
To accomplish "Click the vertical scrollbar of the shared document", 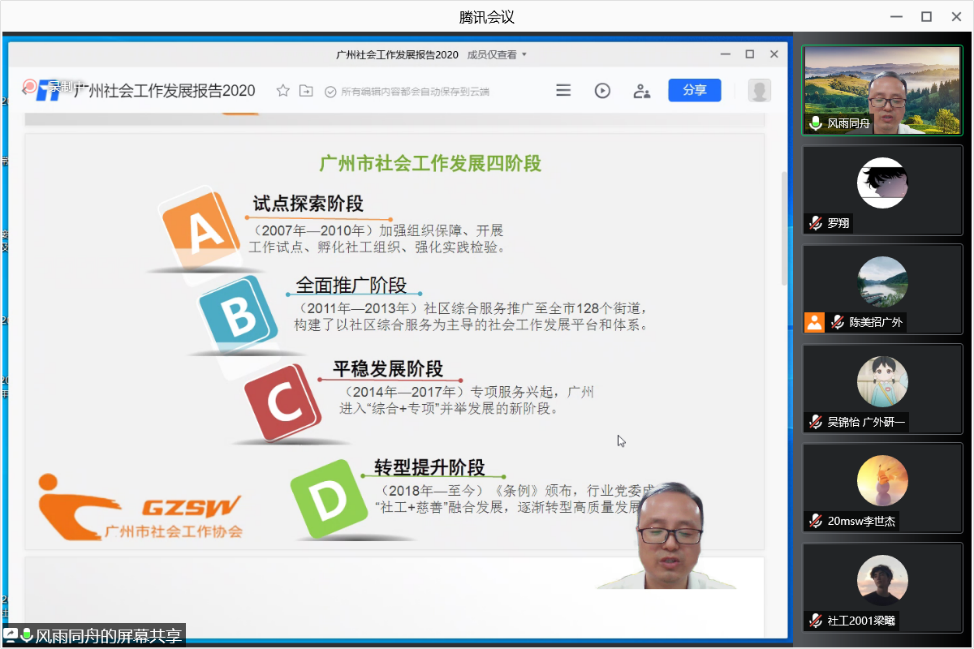I will tap(784, 230).
